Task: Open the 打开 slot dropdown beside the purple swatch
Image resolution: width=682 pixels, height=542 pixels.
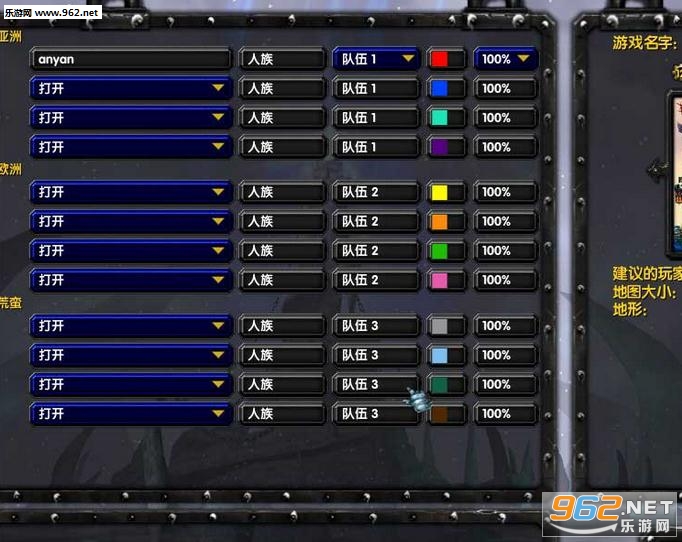Action: (130, 147)
